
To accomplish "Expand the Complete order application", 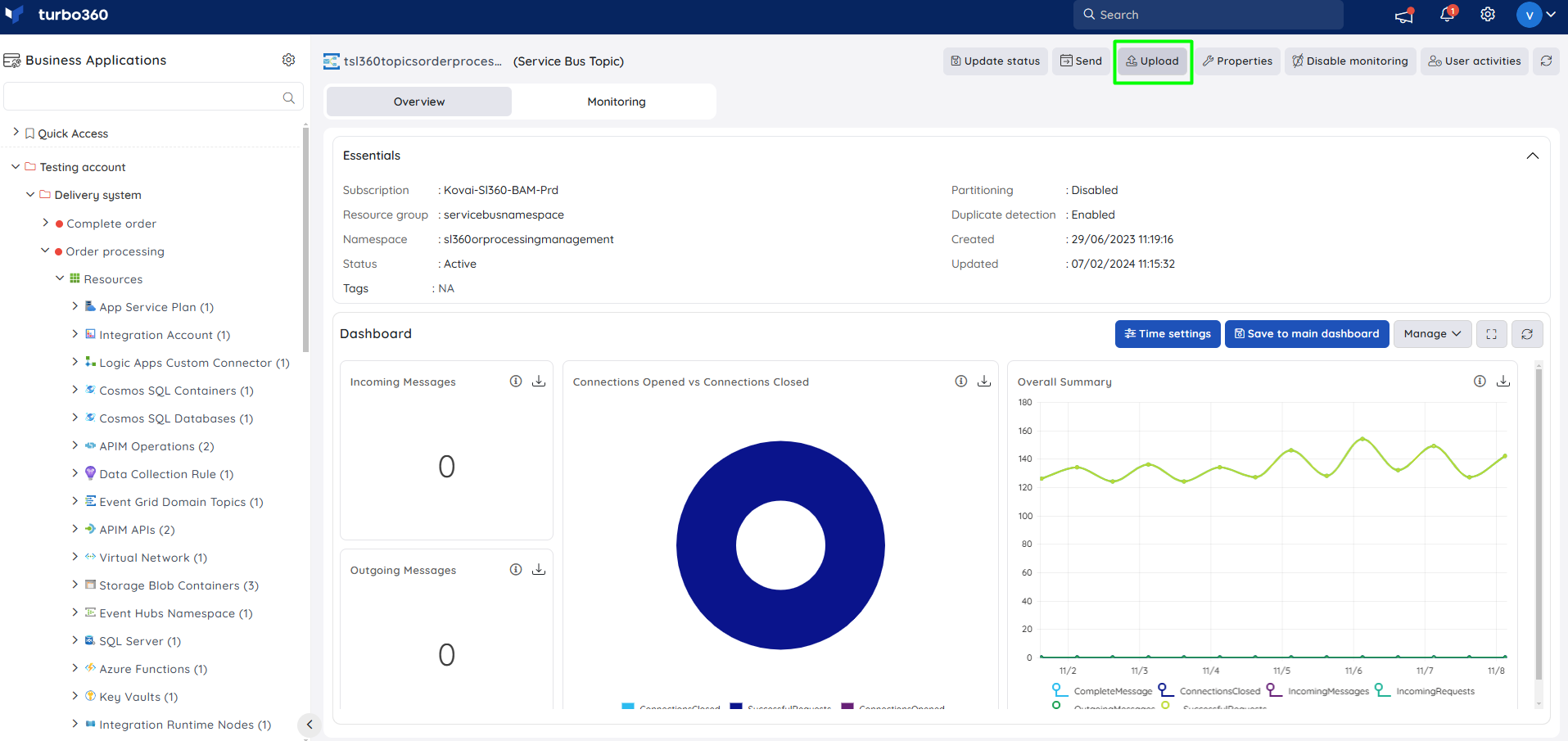I will pos(45,223).
